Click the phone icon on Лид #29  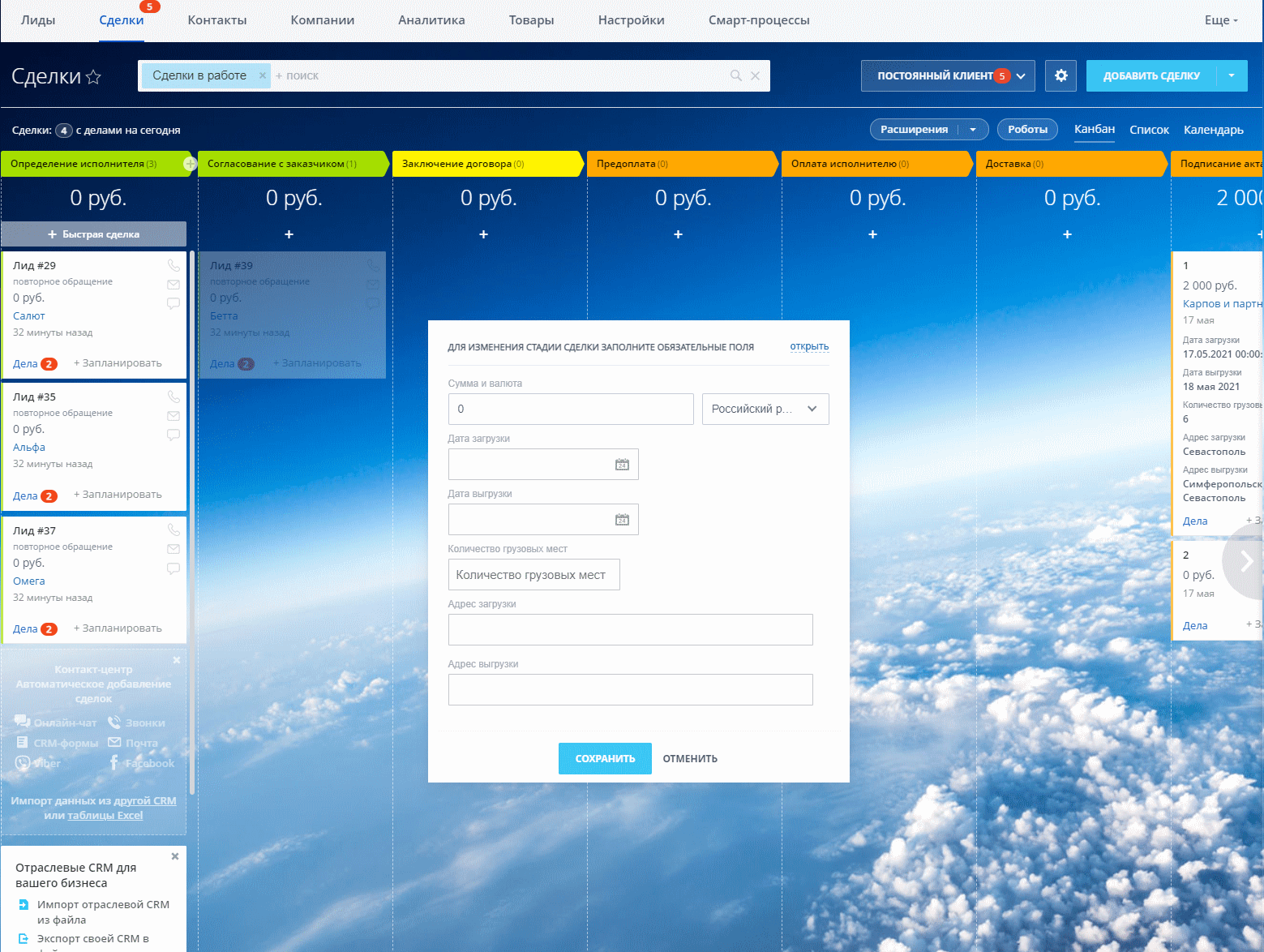[174, 265]
